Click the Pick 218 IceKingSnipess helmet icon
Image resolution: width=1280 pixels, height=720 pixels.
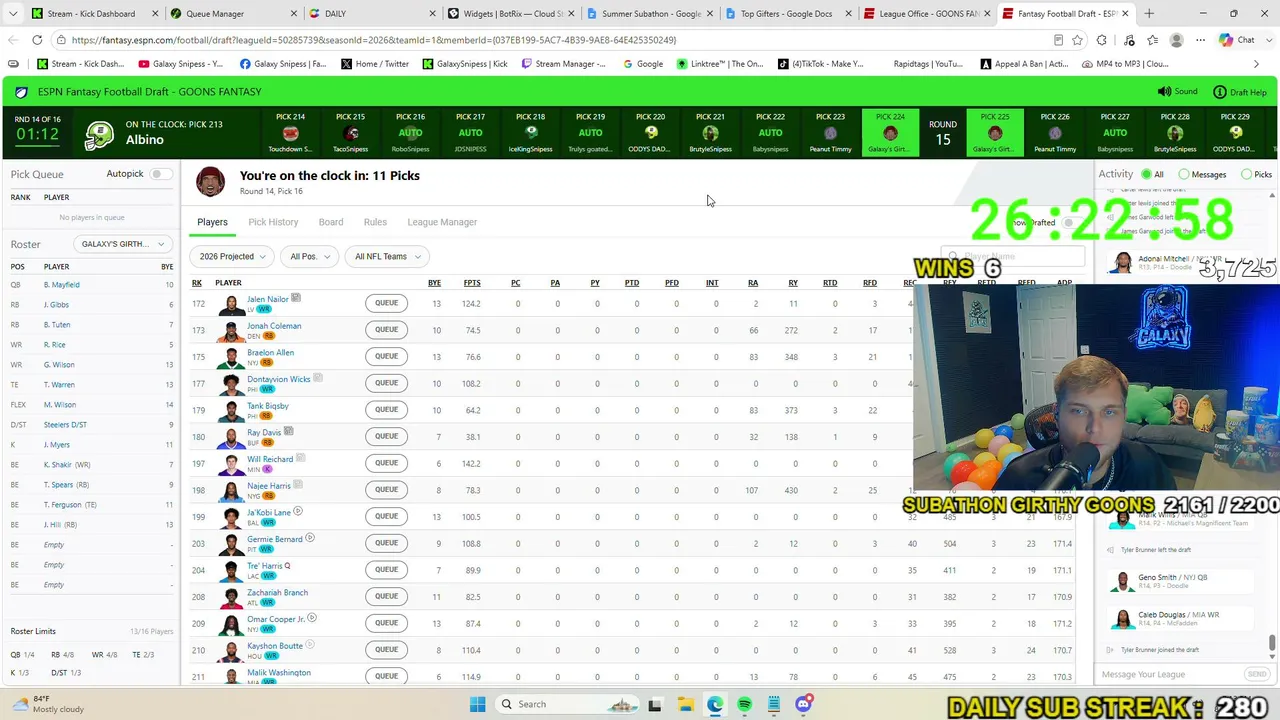[531, 132]
